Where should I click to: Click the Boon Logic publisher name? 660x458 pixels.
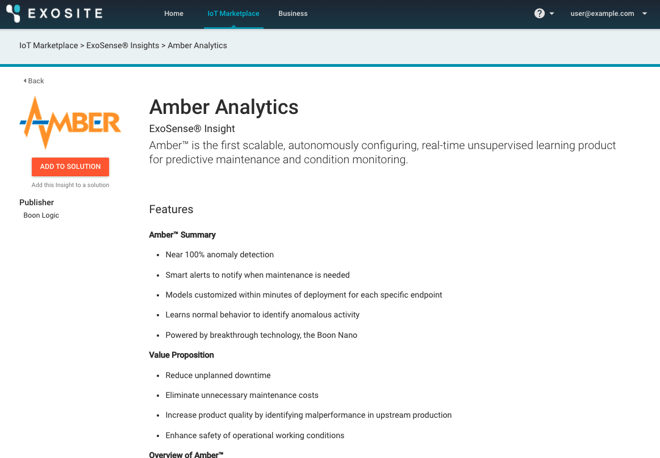click(x=41, y=215)
